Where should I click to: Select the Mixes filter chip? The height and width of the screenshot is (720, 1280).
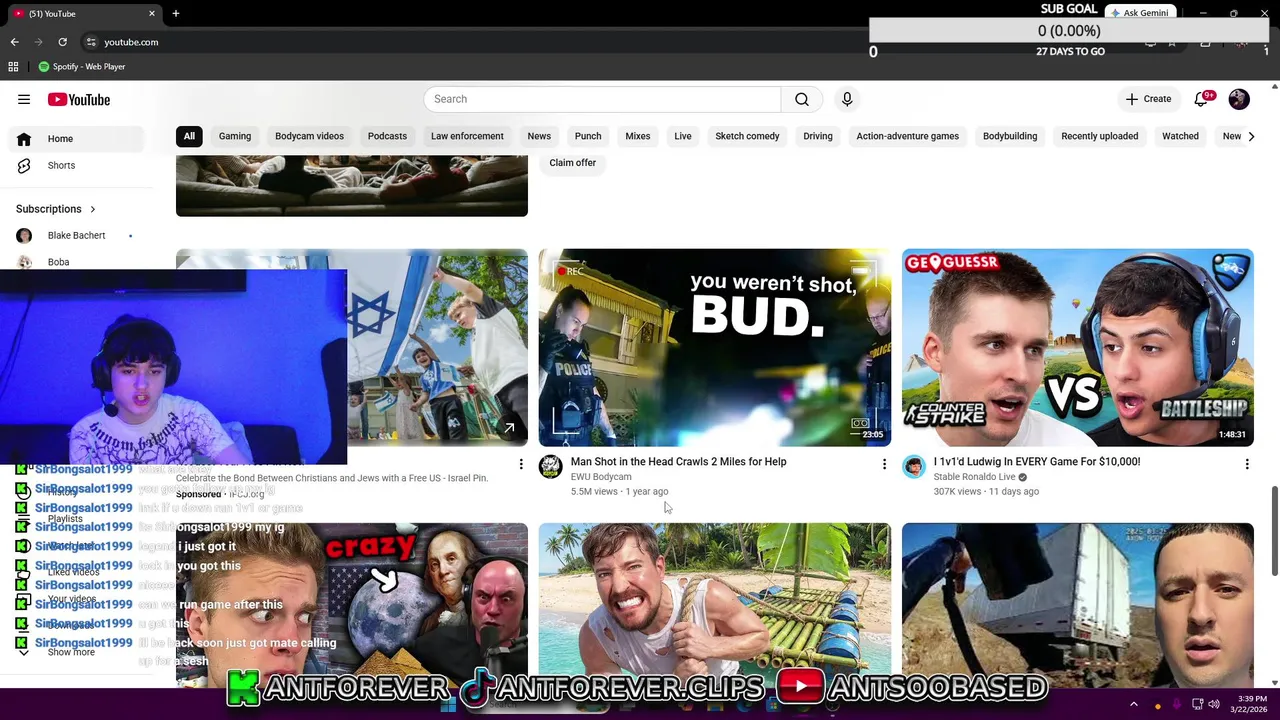coord(638,136)
